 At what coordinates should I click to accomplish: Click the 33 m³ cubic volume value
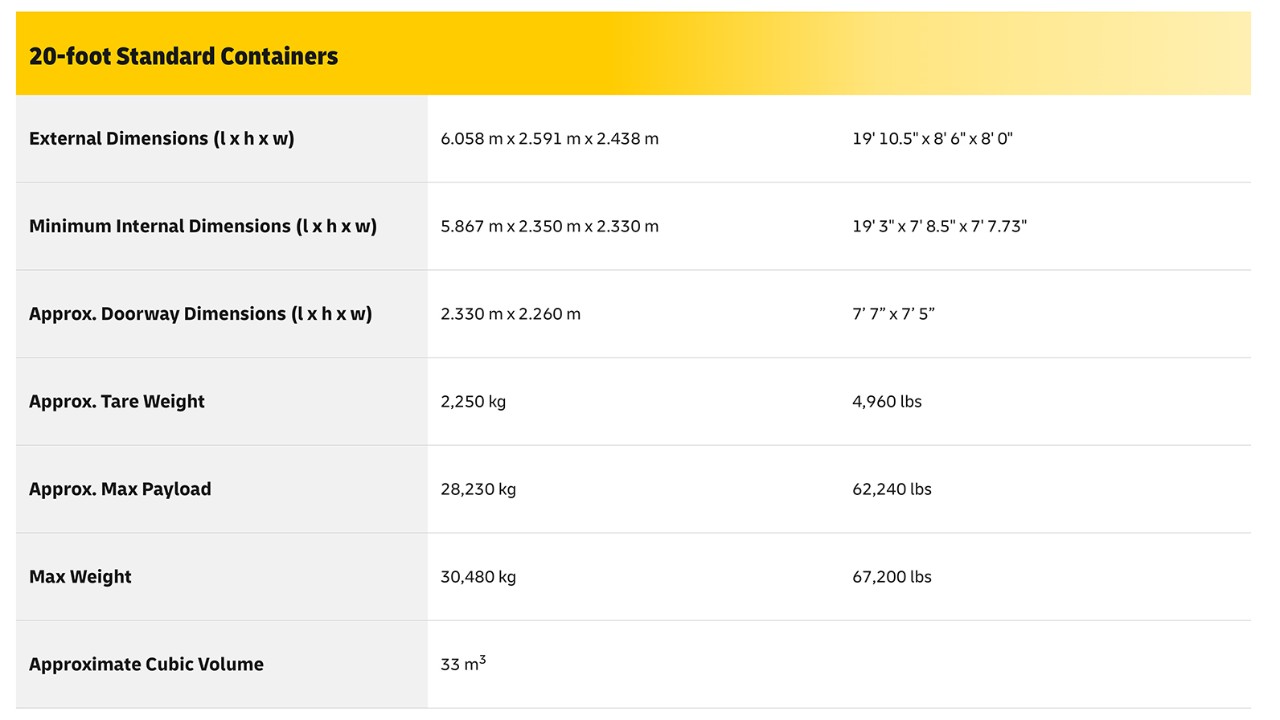463,664
